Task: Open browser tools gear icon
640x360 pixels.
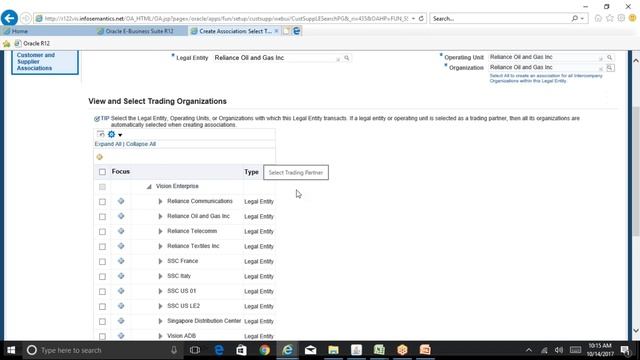Action: pos(621,18)
